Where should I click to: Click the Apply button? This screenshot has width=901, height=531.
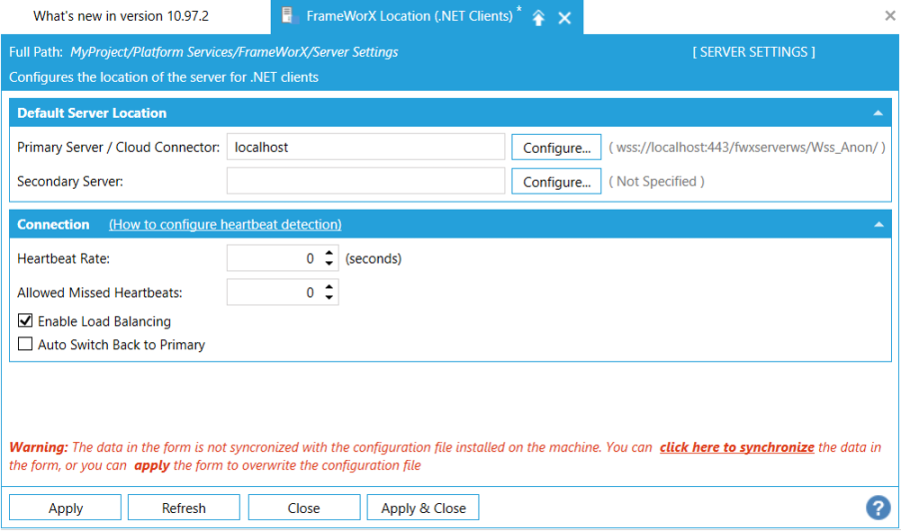click(x=66, y=508)
